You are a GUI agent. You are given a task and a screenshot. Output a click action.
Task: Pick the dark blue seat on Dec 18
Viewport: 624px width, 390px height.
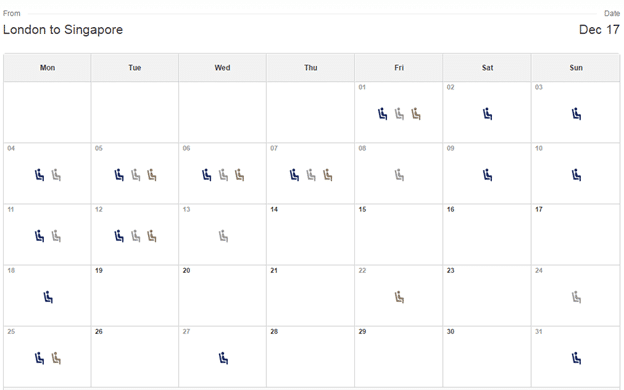pos(48,297)
